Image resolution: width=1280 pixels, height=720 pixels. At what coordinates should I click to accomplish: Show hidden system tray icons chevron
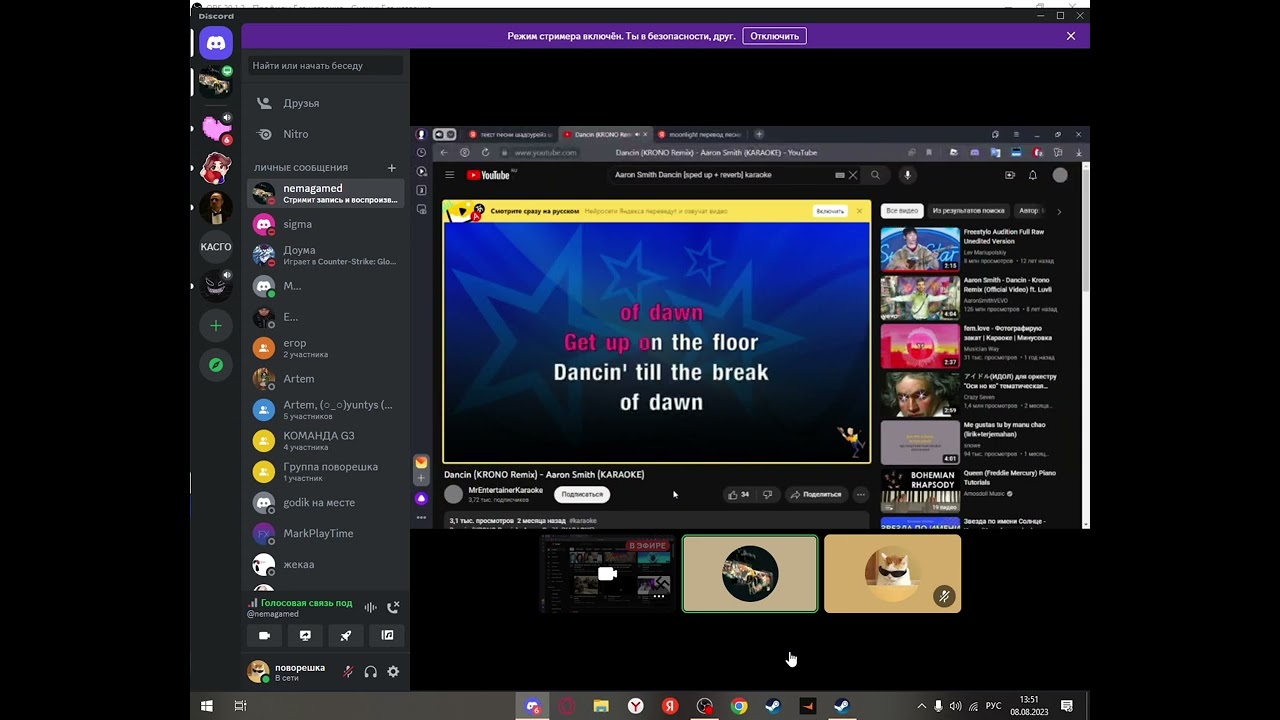921,706
